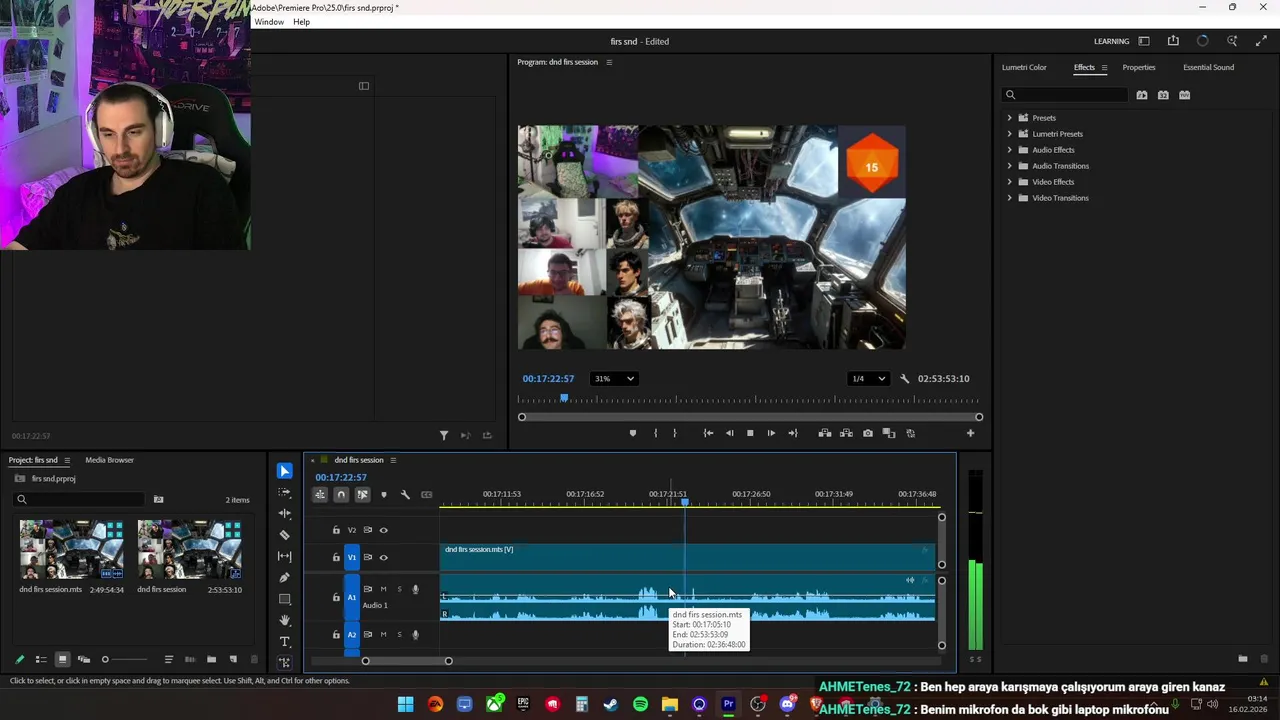Toggle lock on track V2
1280x720 pixels.
pyautogui.click(x=336, y=530)
